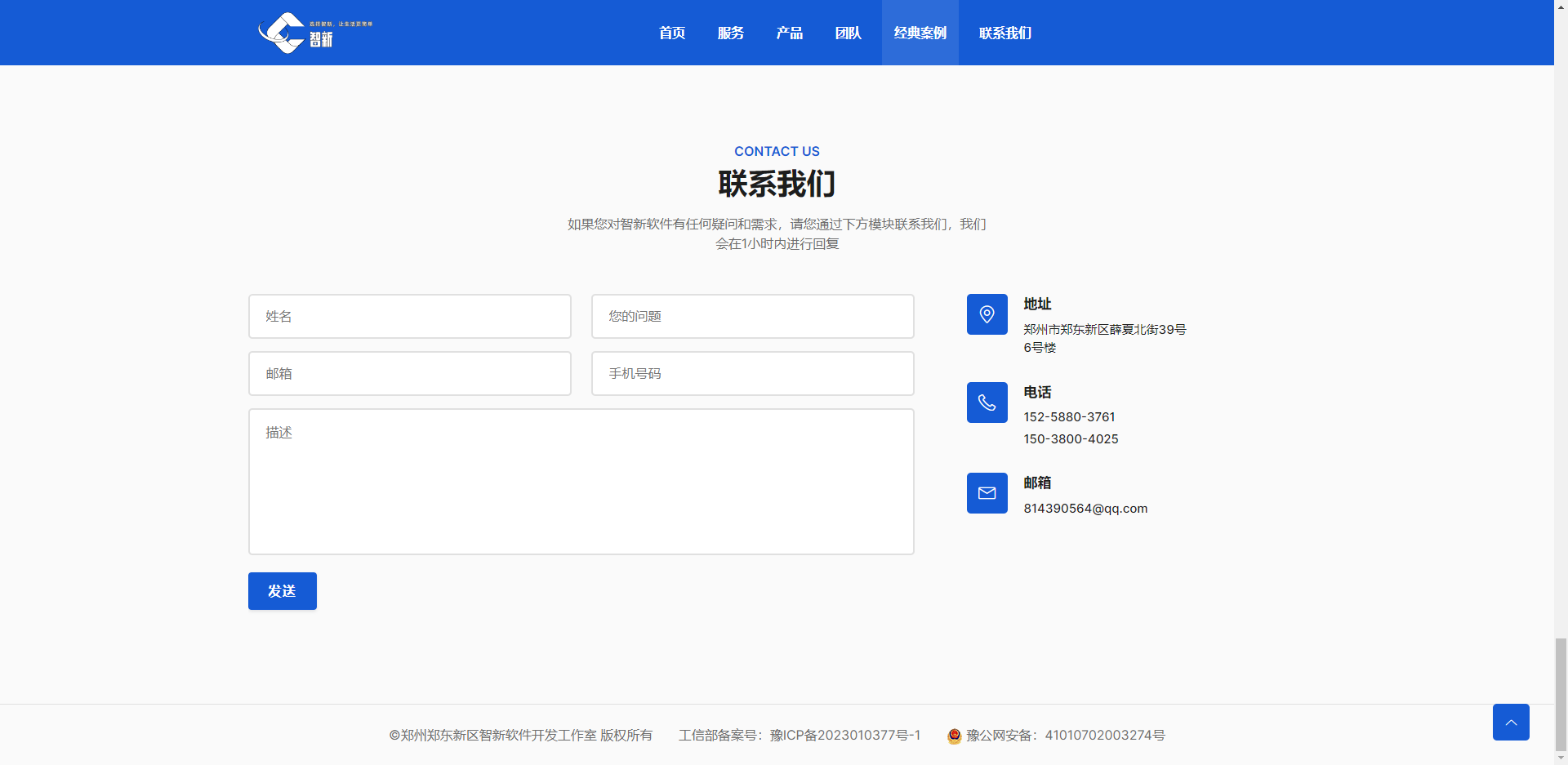This screenshot has width=1568, height=765.
Task: Click the 描述 text area
Action: pos(581,482)
